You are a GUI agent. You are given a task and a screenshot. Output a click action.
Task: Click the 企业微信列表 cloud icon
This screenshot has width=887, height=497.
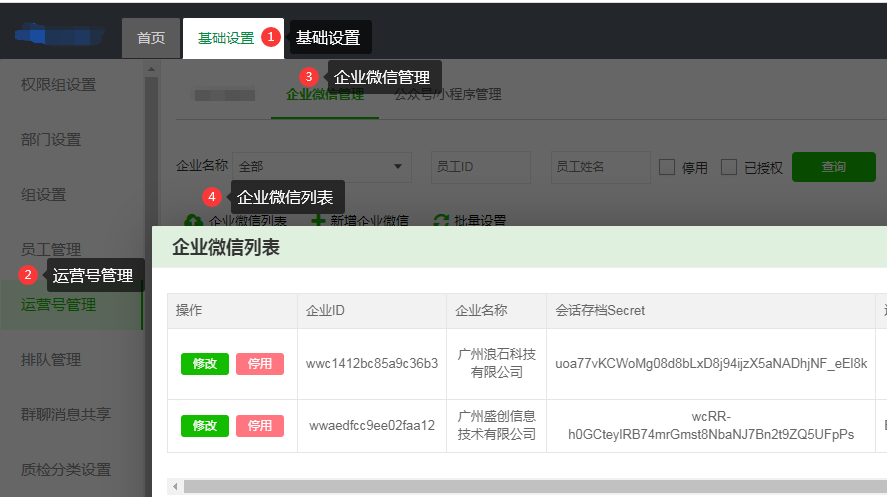[193, 221]
